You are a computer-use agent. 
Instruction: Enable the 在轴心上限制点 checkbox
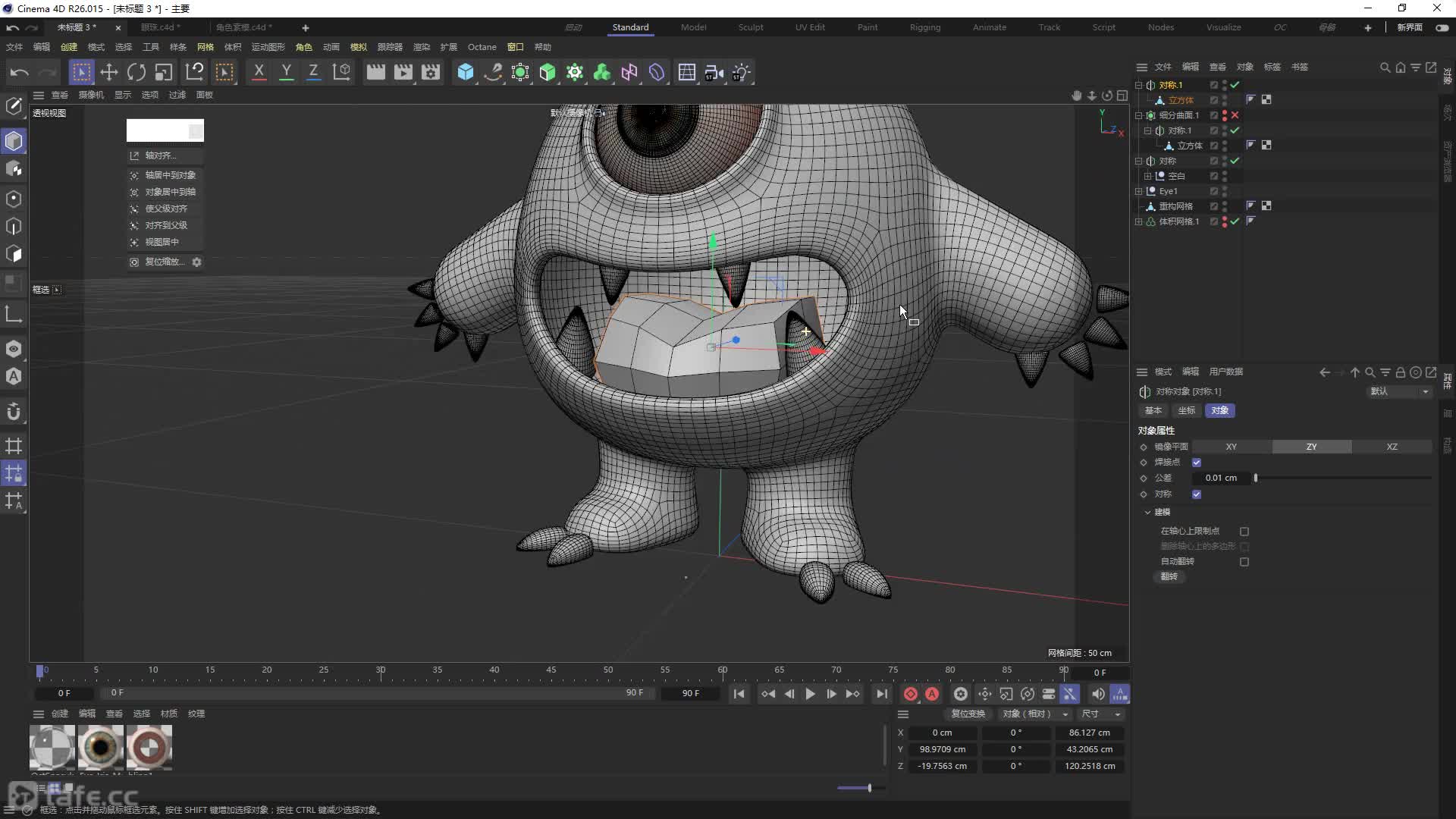[x=1244, y=532]
